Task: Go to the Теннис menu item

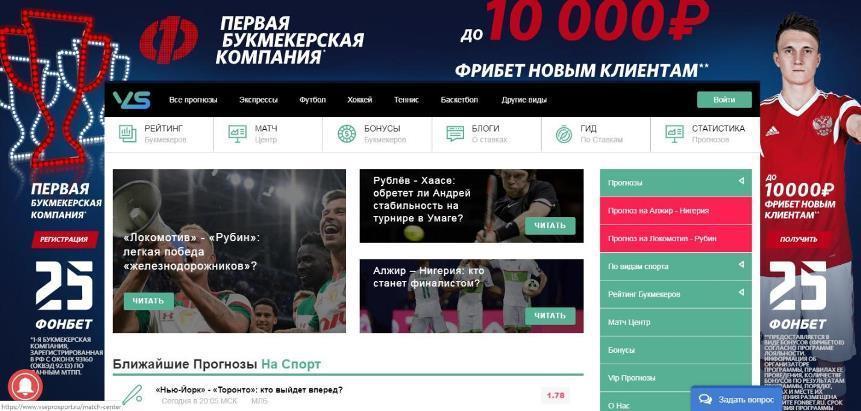Action: click(x=406, y=100)
